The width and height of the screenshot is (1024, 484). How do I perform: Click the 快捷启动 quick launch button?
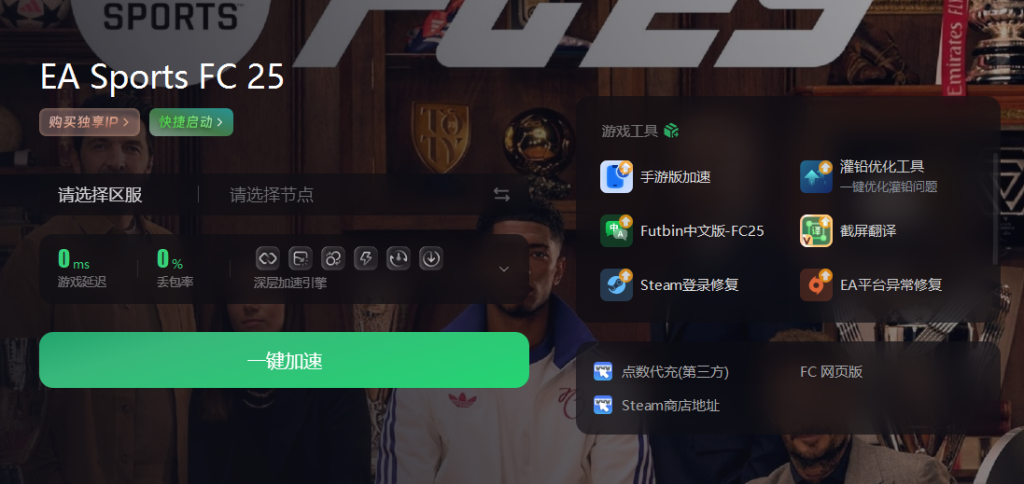[x=191, y=122]
